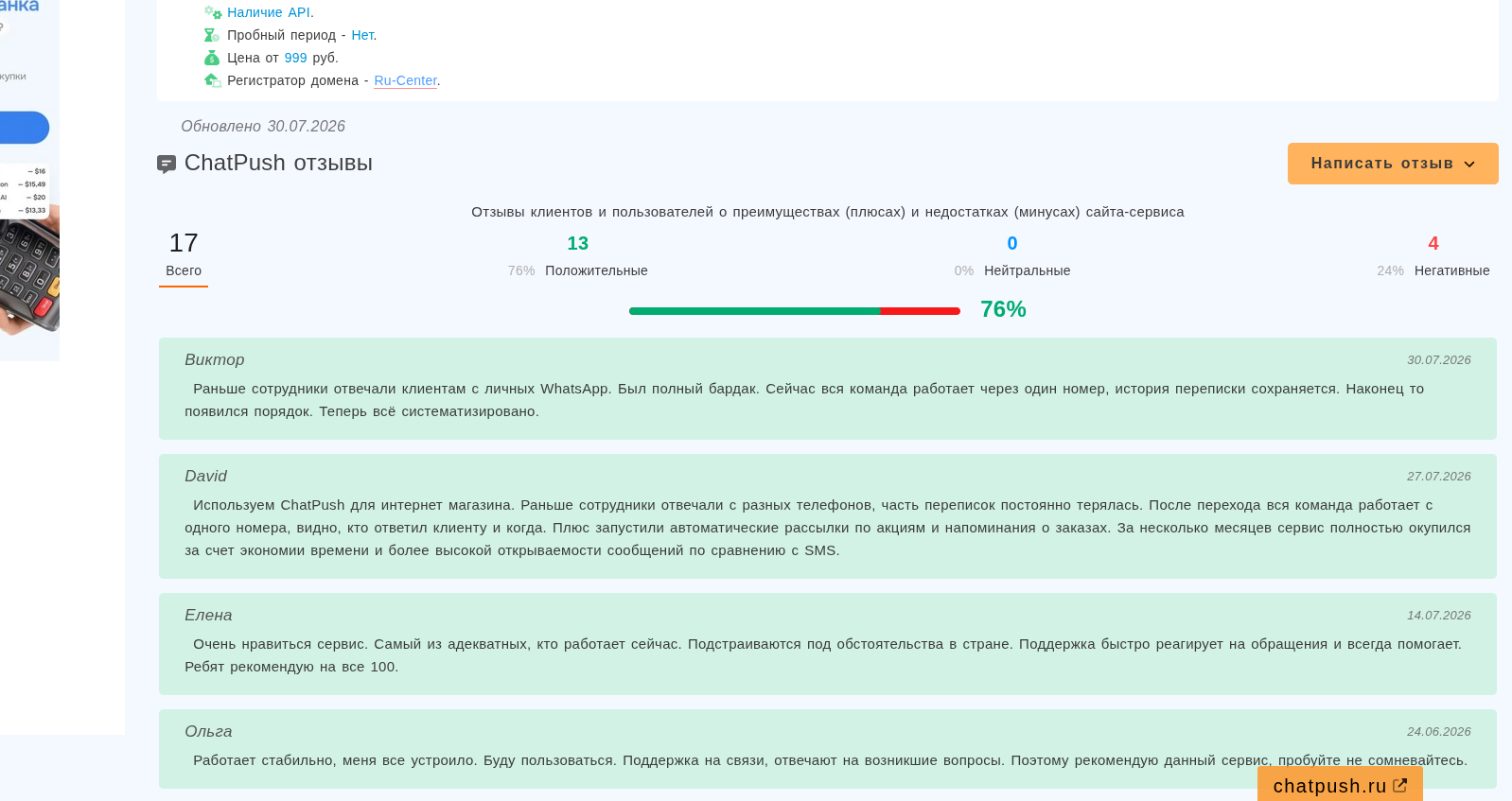Image resolution: width=1512 pixels, height=801 pixels.
Task: Click the green-red rating progress bar
Action: [x=795, y=311]
